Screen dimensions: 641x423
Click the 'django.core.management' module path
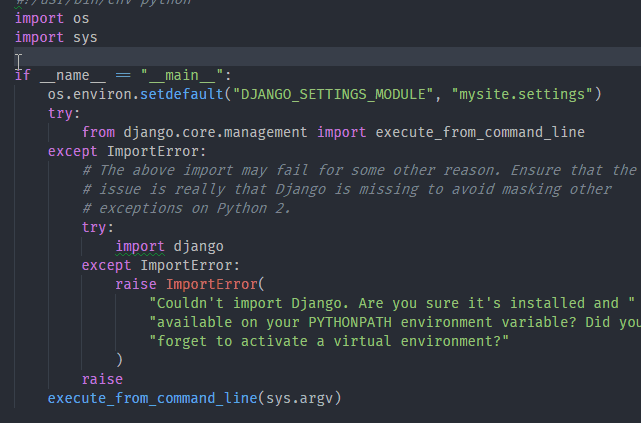215,132
